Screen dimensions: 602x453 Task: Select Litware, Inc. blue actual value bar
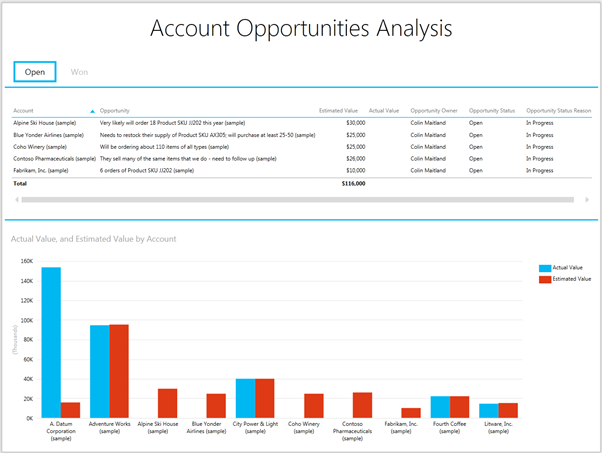[x=488, y=410]
